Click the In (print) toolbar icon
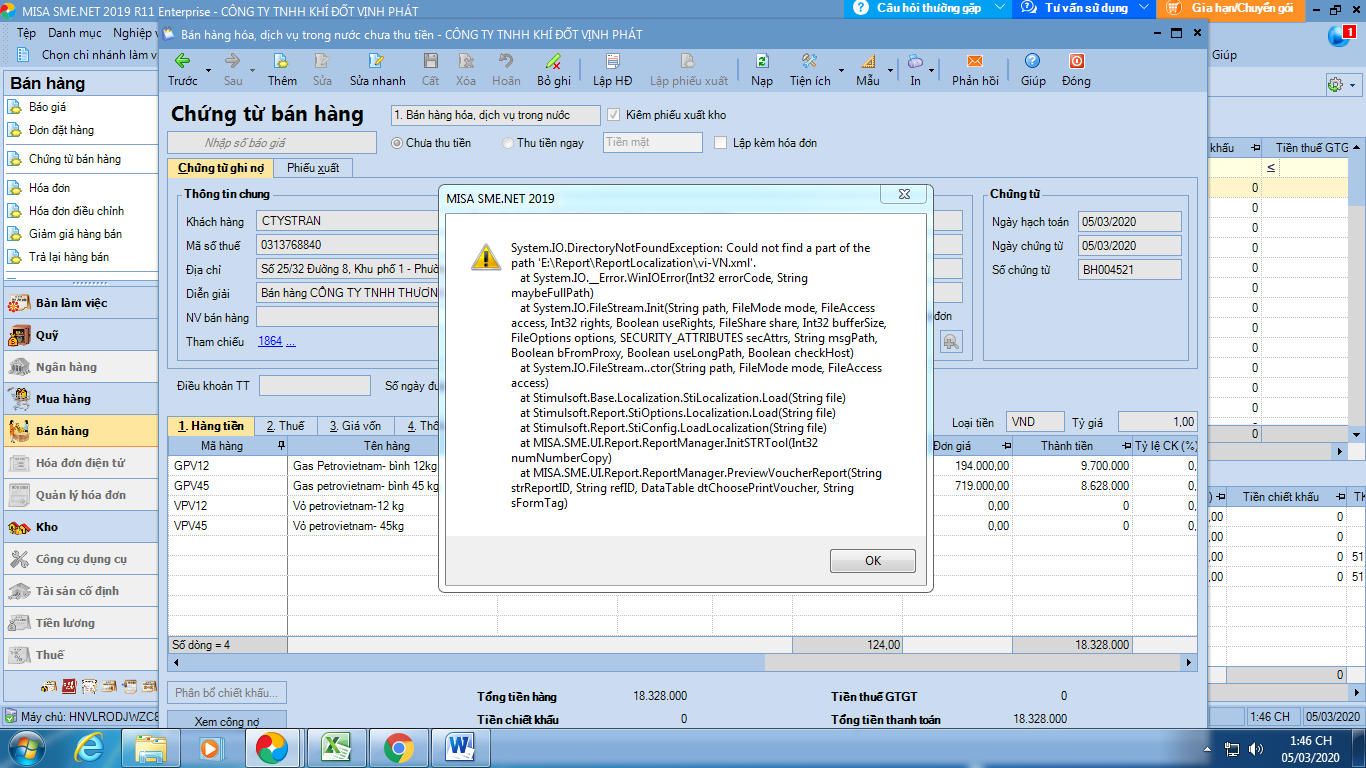The image size is (1366, 768). (x=915, y=62)
